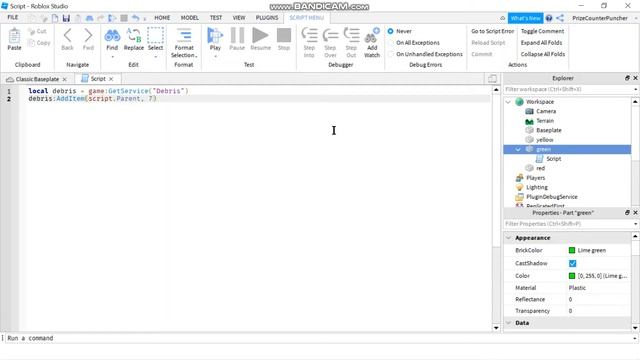
Task: Open the Filter Properties dropdown arrow
Action: (x=635, y=224)
